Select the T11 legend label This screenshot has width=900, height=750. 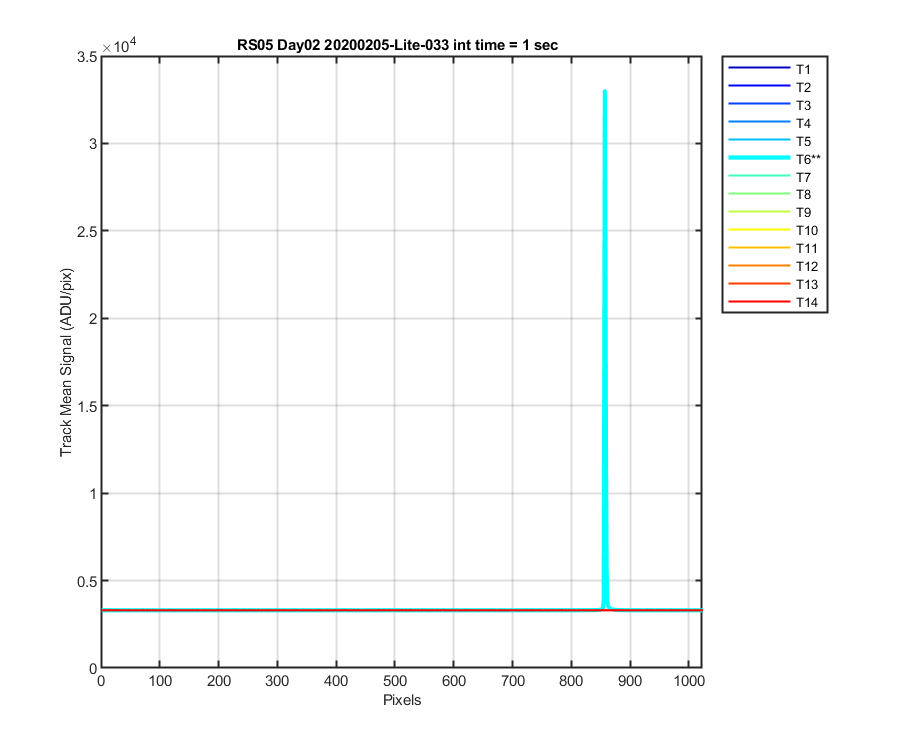click(806, 248)
